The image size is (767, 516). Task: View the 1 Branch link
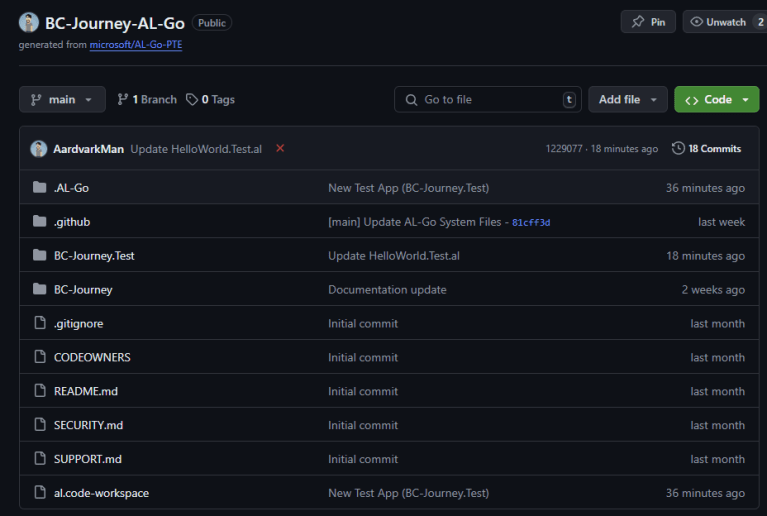(x=147, y=100)
